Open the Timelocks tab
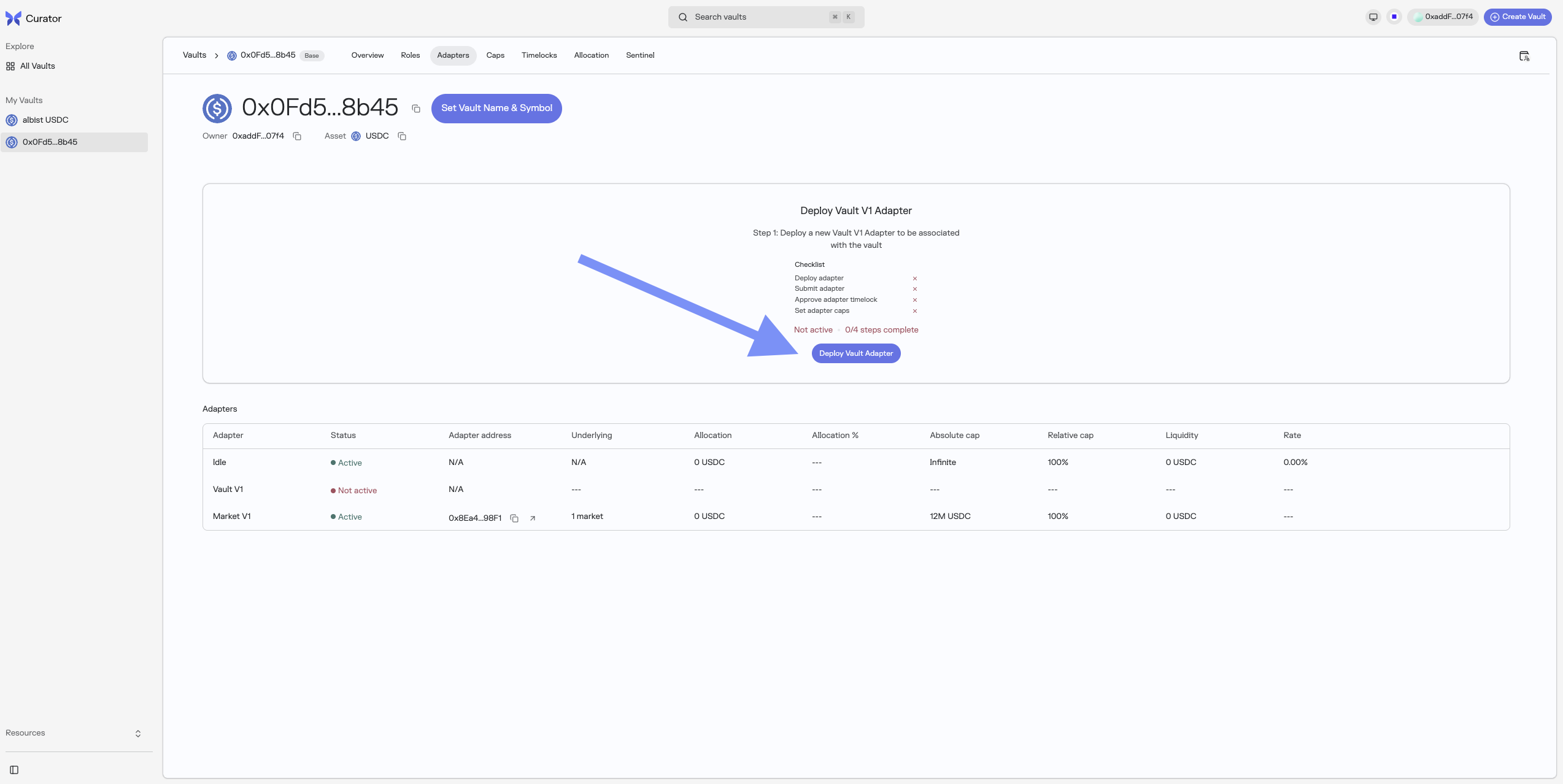This screenshot has height=784, width=1563. point(539,55)
